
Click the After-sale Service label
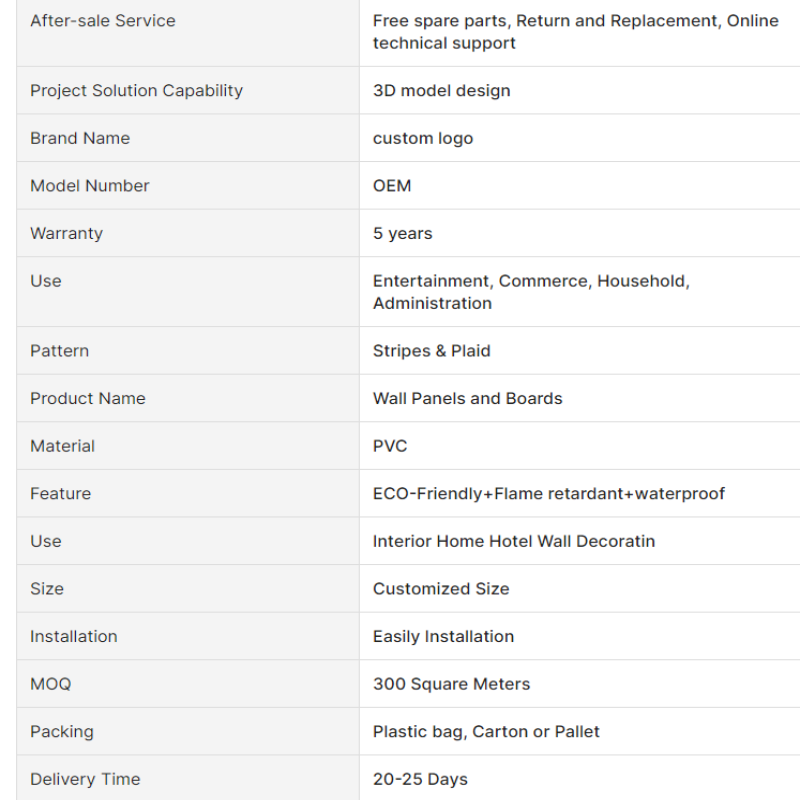[103, 21]
